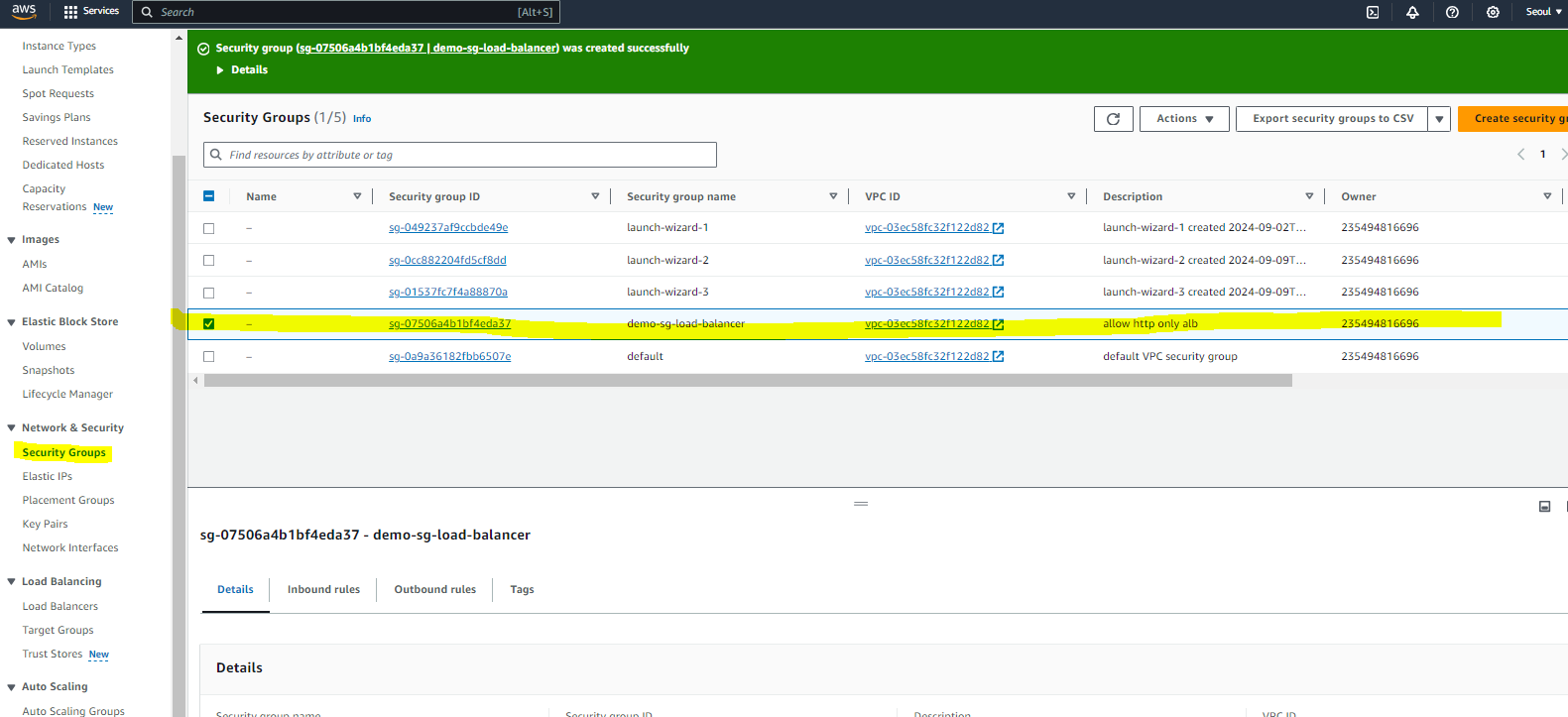Open external link icon for default VPC row
The height and width of the screenshot is (717, 1568).
click(999, 357)
